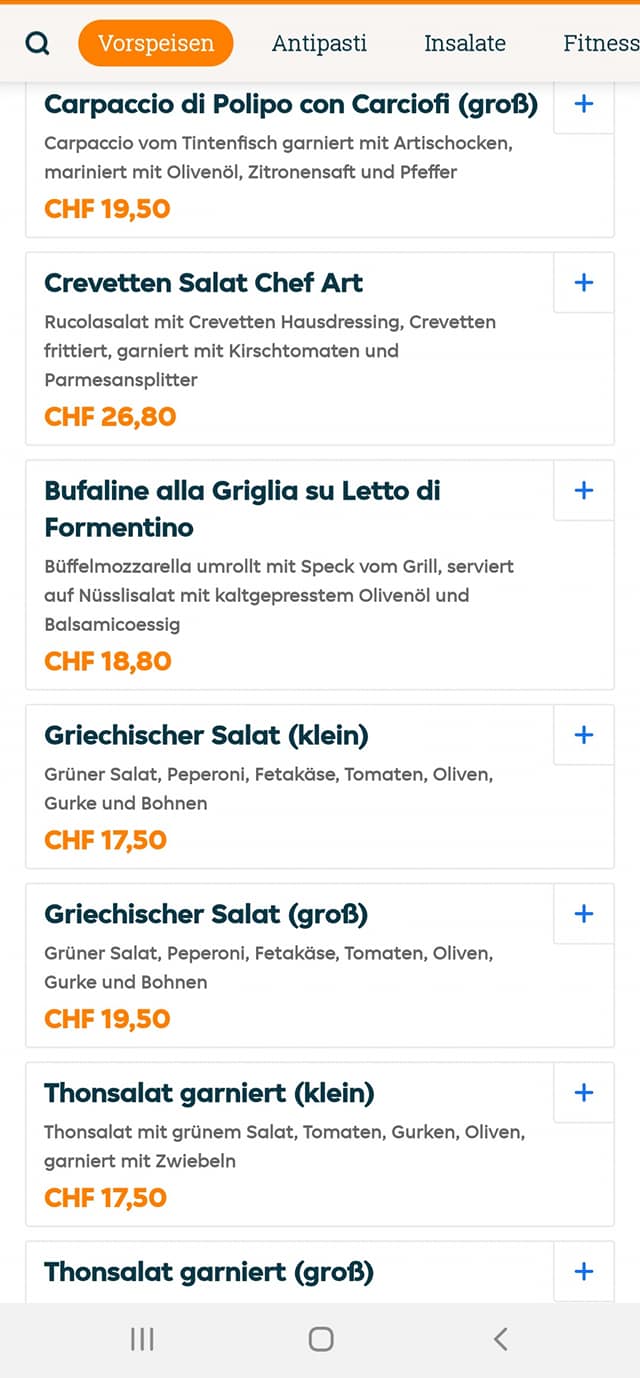Add Thonsalat garniert (klein) with plus icon

click(584, 1092)
